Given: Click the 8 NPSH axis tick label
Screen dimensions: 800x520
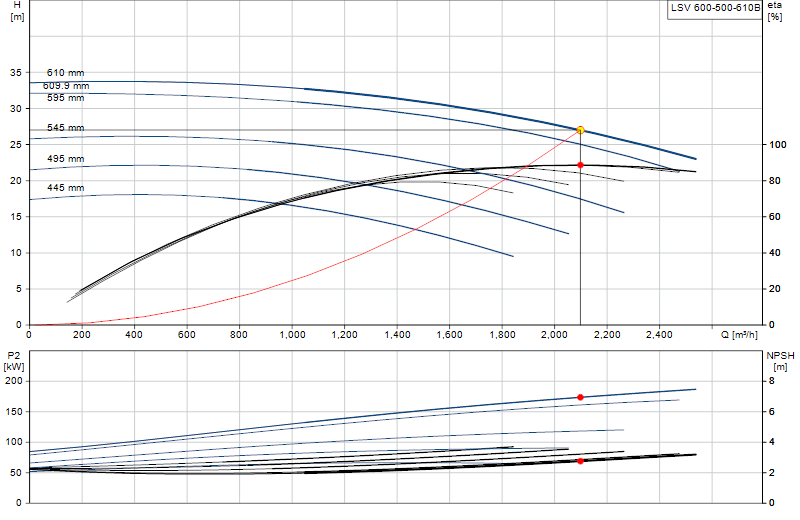Looking at the screenshot, I should pos(771,381).
